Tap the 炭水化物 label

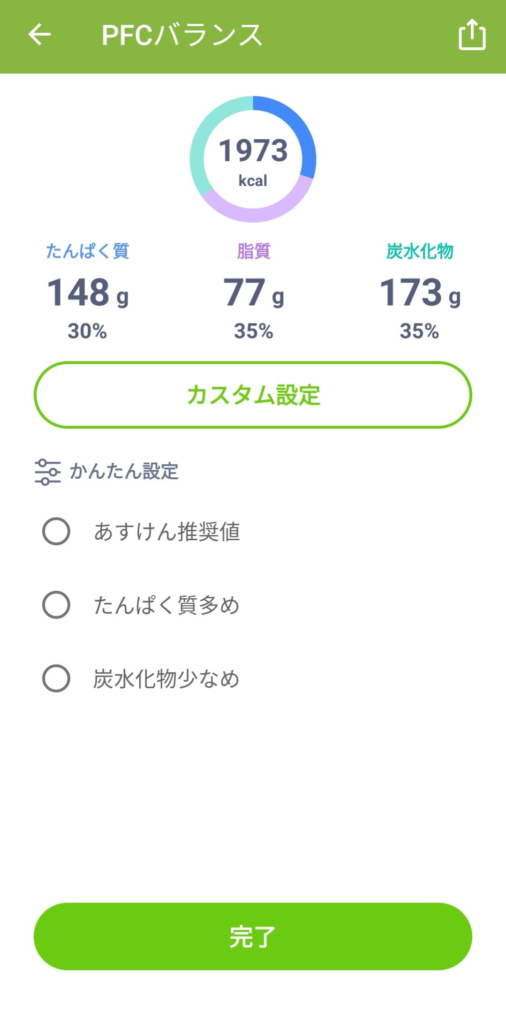point(420,251)
